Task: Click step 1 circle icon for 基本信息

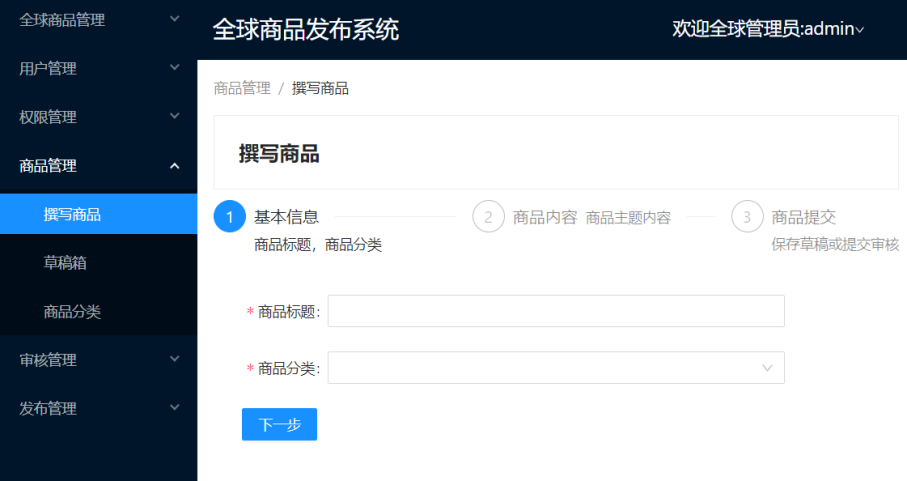Action: point(230,217)
